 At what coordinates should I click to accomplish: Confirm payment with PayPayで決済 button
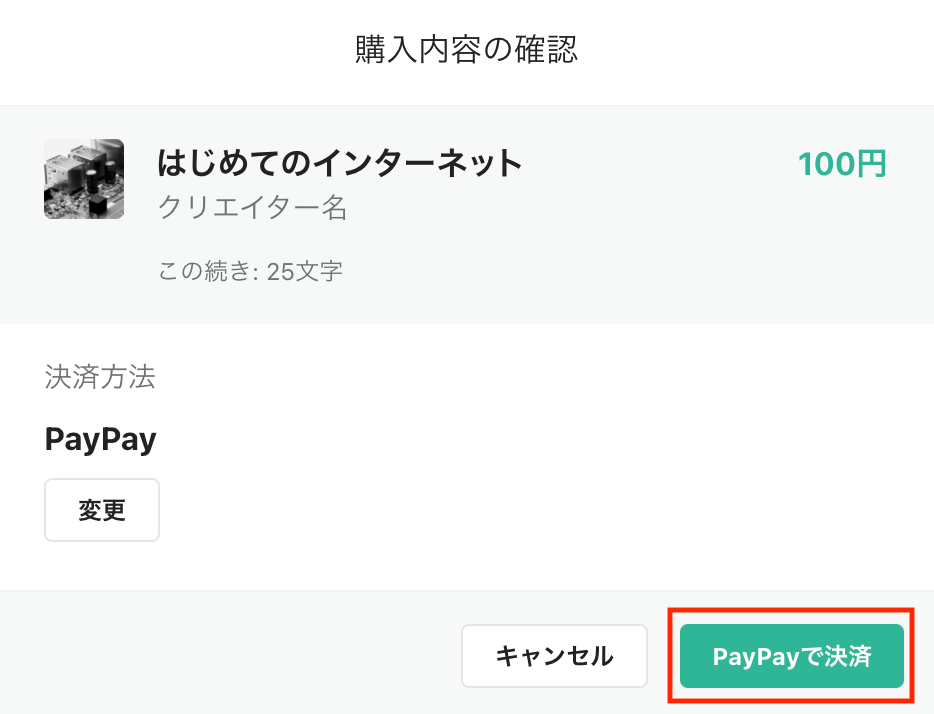click(792, 656)
